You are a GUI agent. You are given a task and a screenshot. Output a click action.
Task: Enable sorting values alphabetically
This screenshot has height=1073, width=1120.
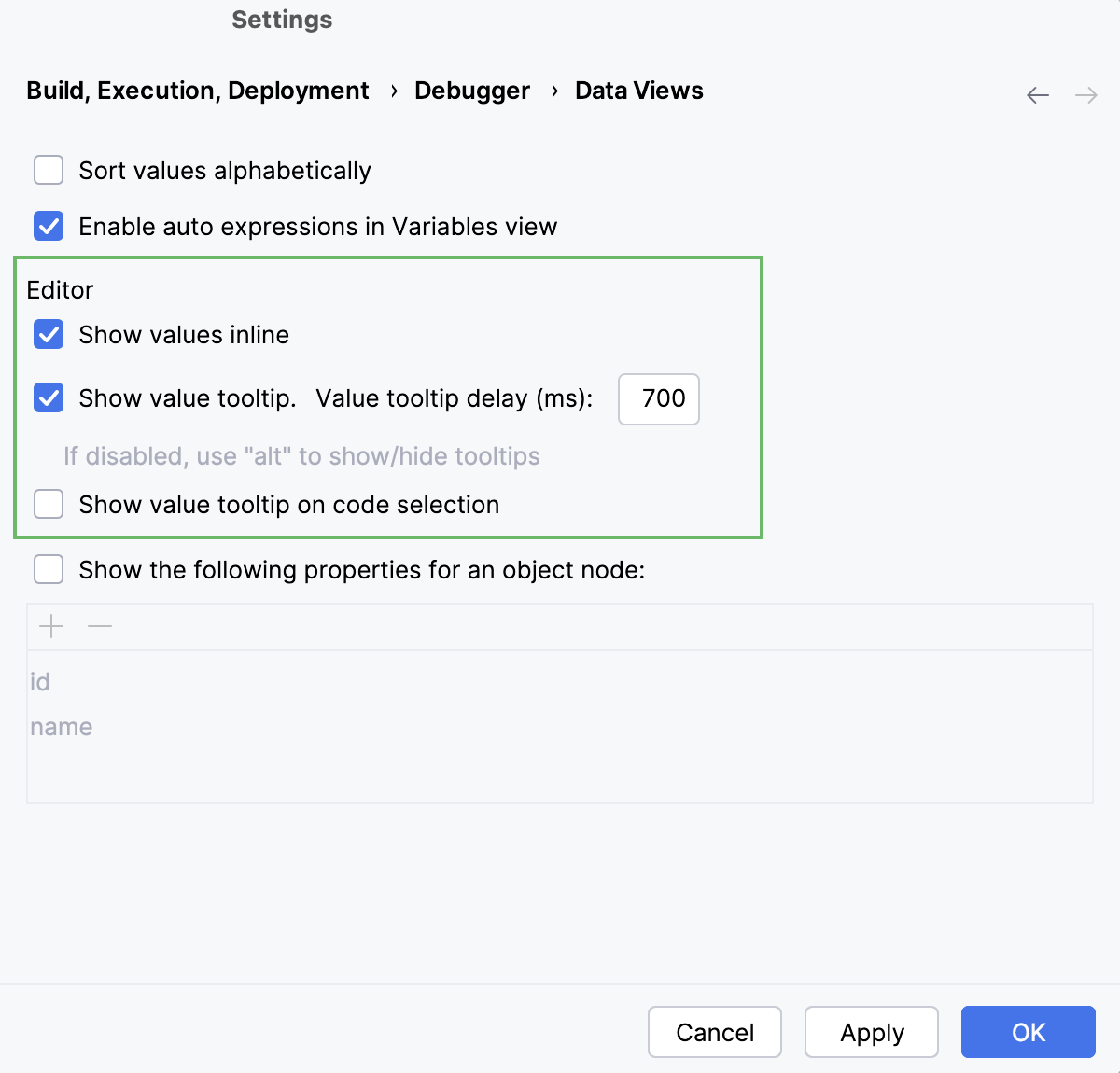(48, 170)
